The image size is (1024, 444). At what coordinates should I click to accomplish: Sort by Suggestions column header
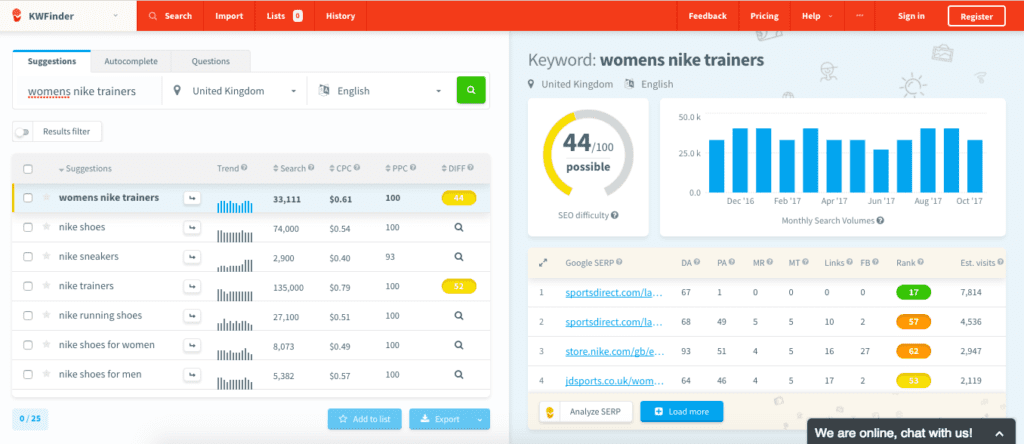[85, 168]
